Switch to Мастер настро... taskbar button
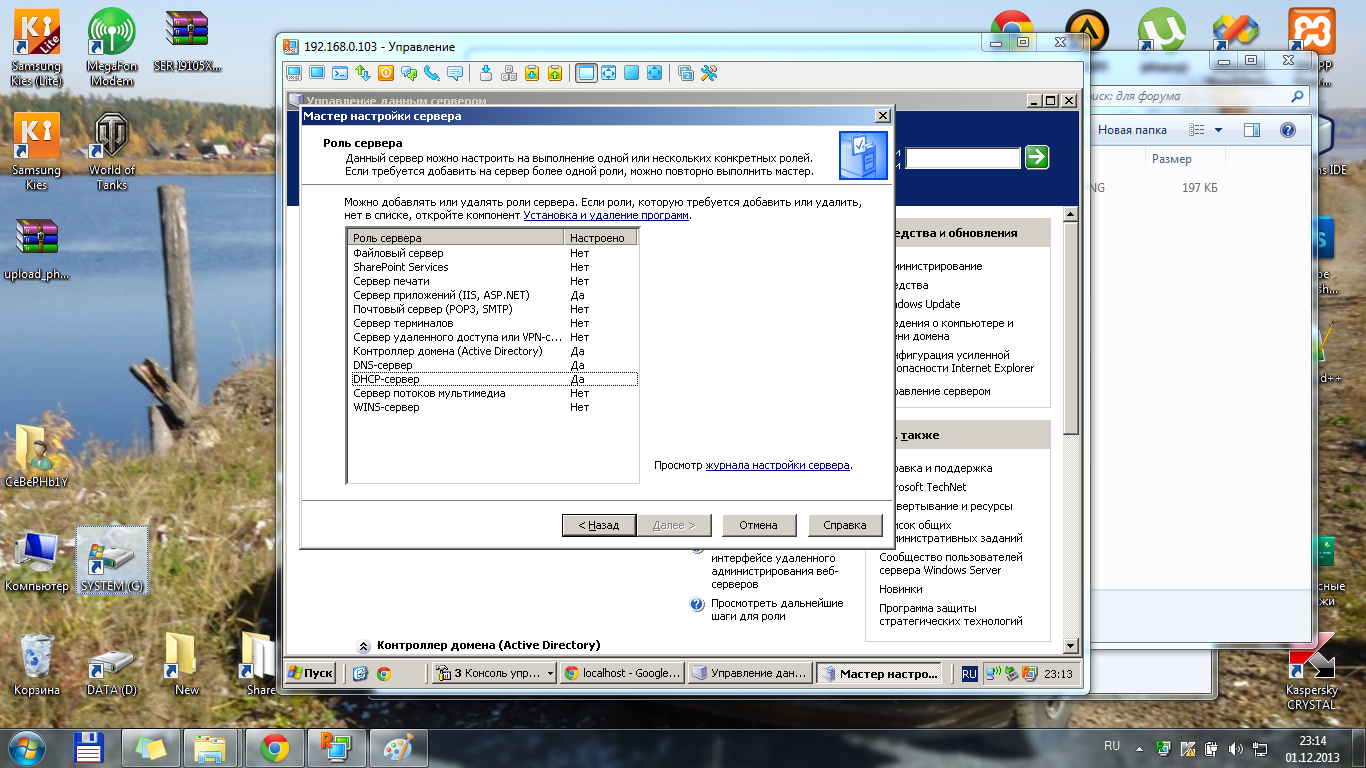1366x768 pixels. [x=879, y=674]
